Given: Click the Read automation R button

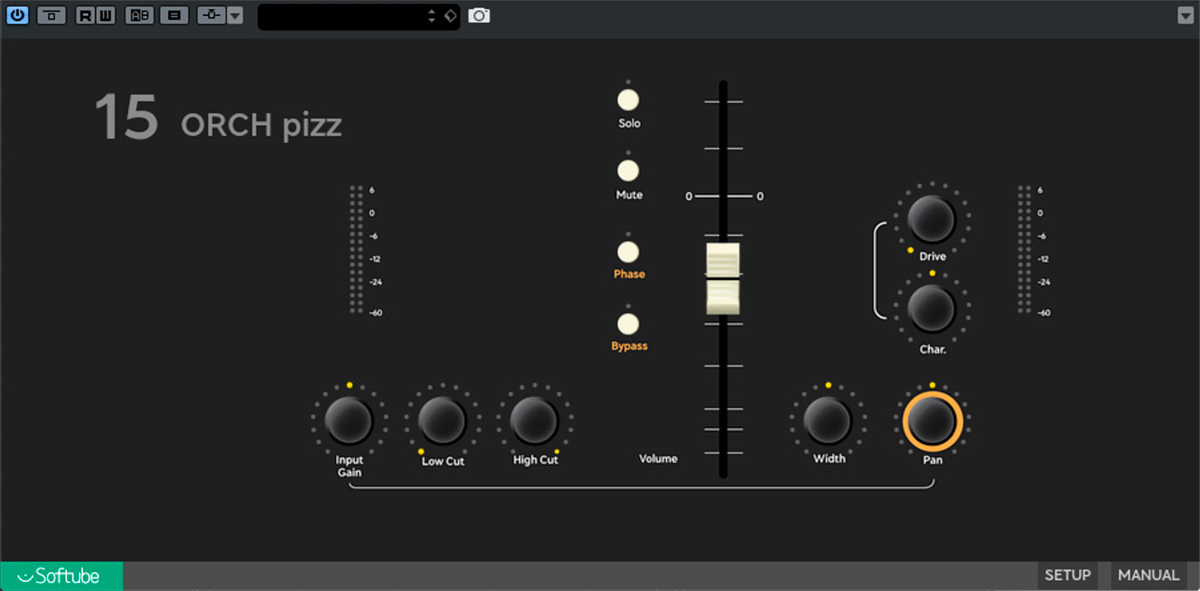Looking at the screenshot, I should [84, 15].
